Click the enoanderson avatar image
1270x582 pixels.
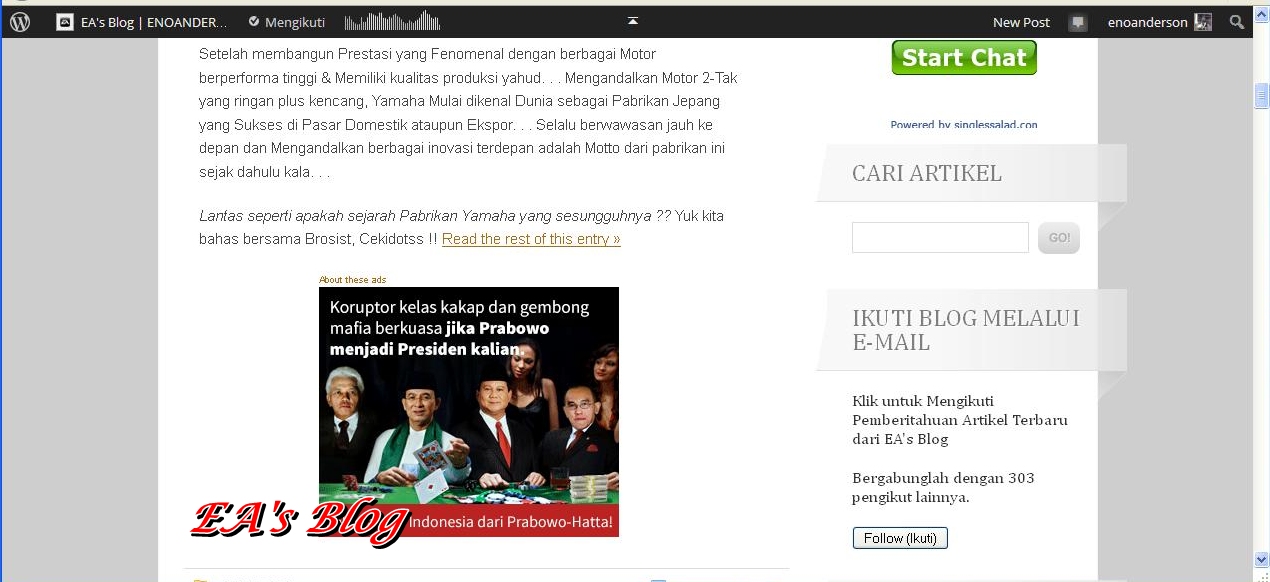(x=1203, y=22)
